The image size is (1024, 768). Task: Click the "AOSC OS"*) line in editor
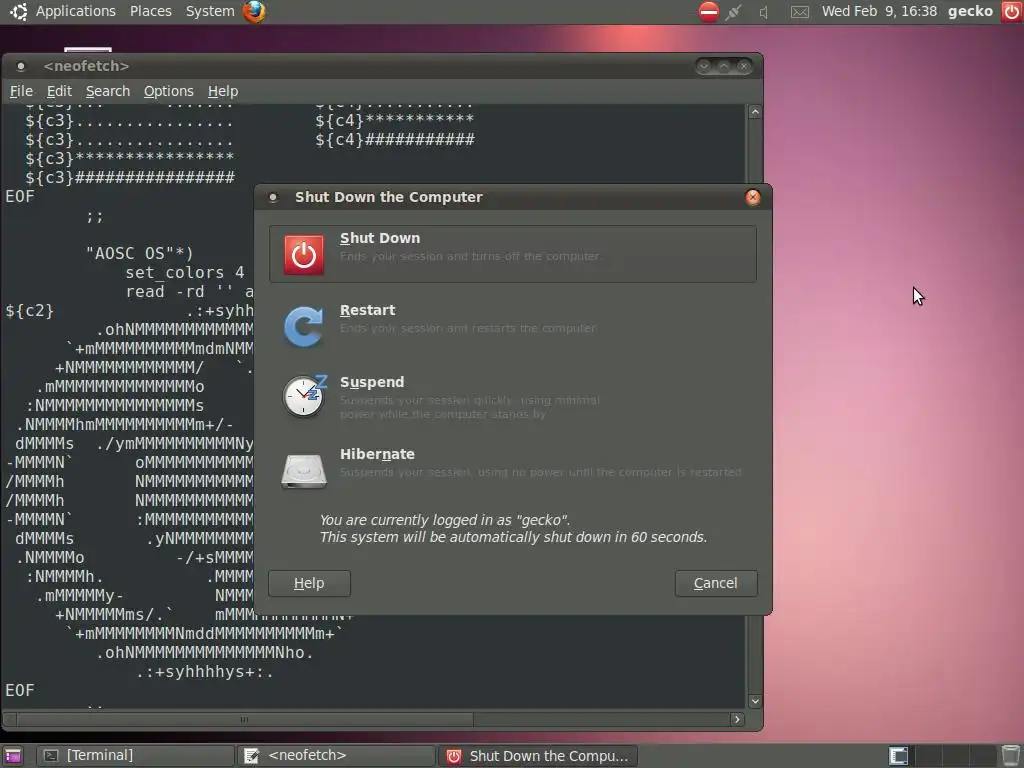pos(139,253)
